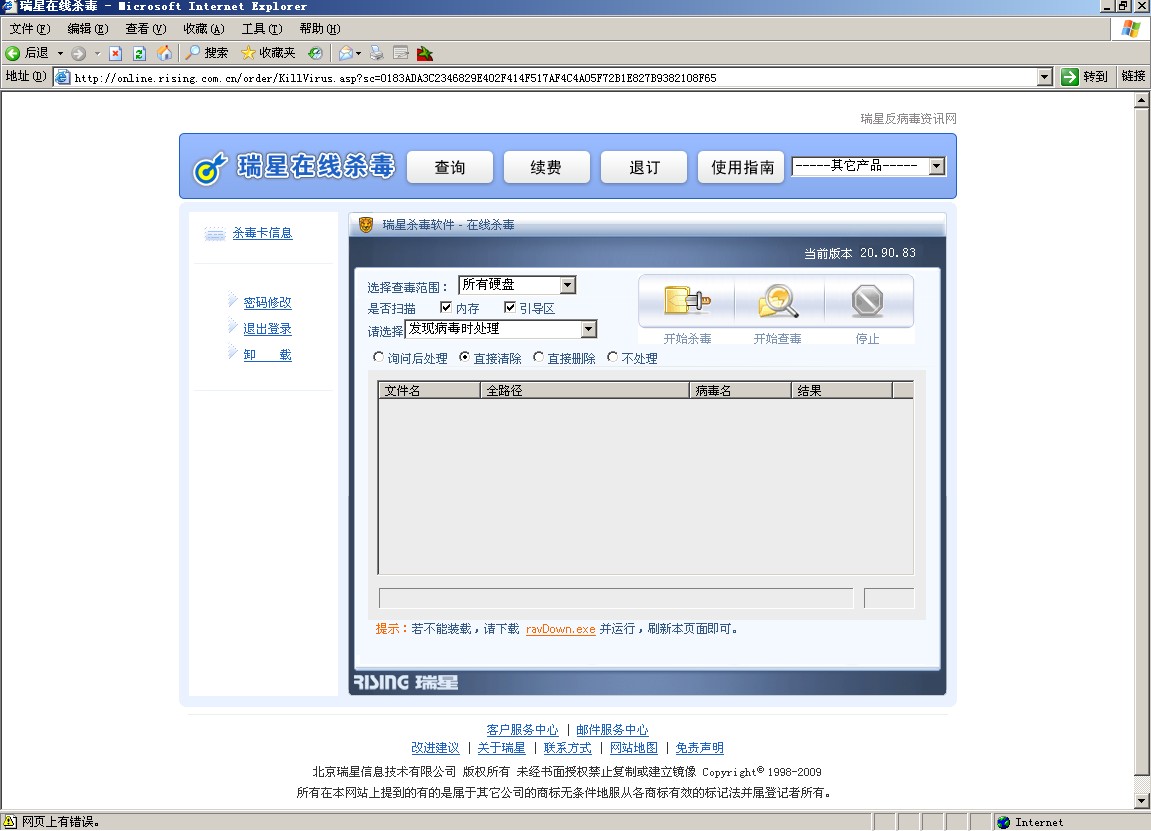Image resolution: width=1151 pixels, height=831 pixels.
Task: Open the 帮助 (Help) menu
Action: [319, 29]
